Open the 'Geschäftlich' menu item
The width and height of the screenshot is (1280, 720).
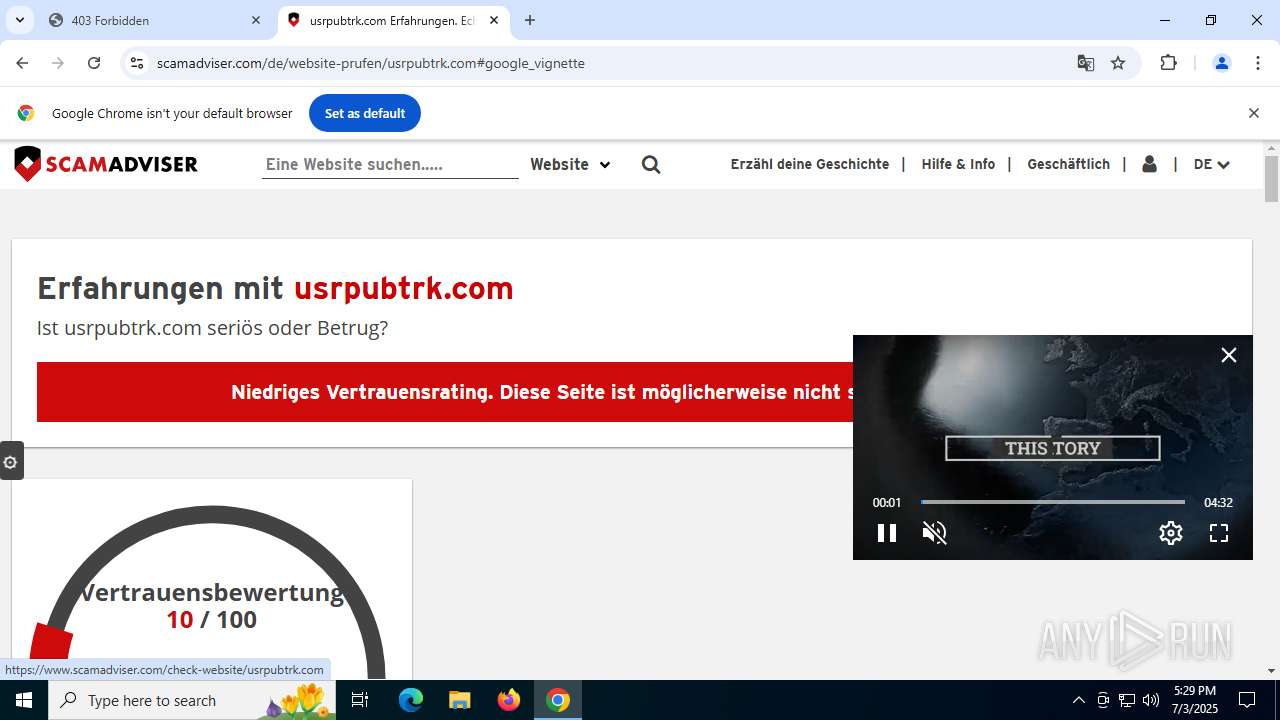click(x=1068, y=164)
